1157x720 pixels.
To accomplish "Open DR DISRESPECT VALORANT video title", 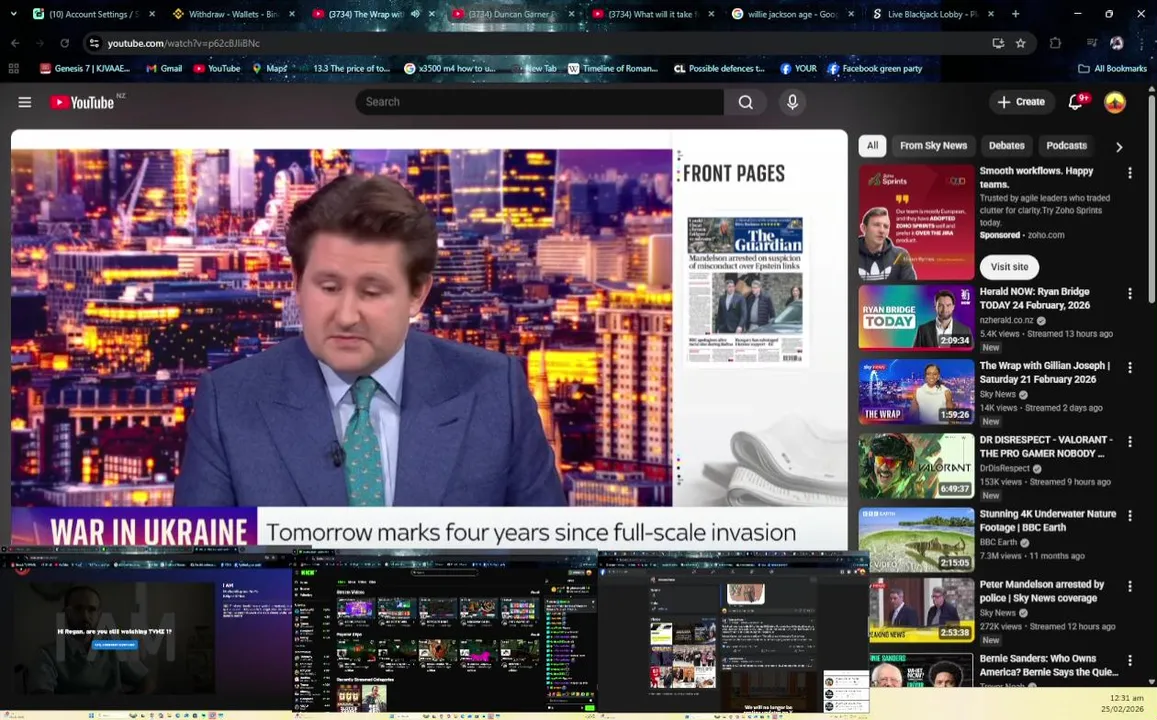I will 1046,446.
